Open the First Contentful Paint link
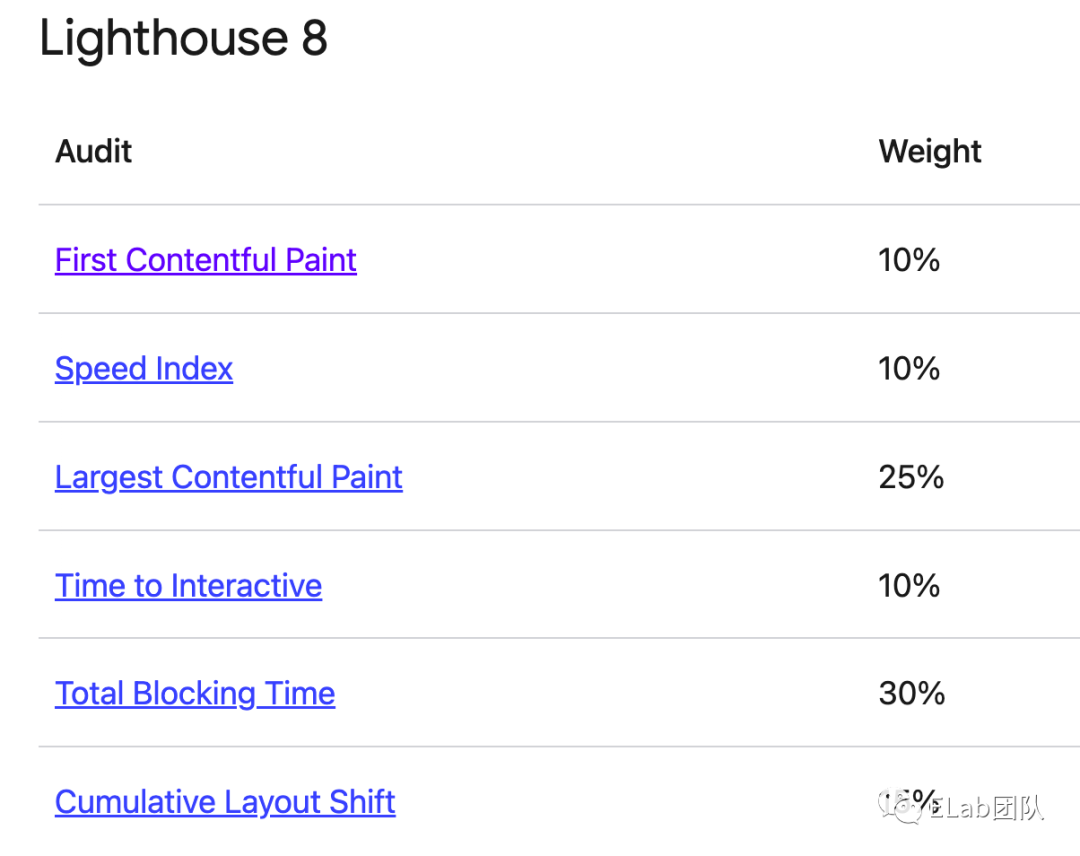Viewport: 1080px width, 856px height. coord(205,260)
